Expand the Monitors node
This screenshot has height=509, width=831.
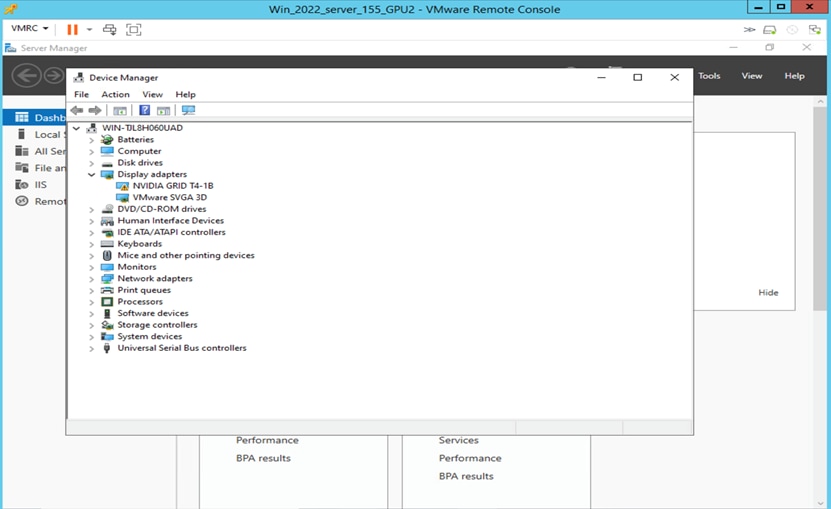(92, 267)
